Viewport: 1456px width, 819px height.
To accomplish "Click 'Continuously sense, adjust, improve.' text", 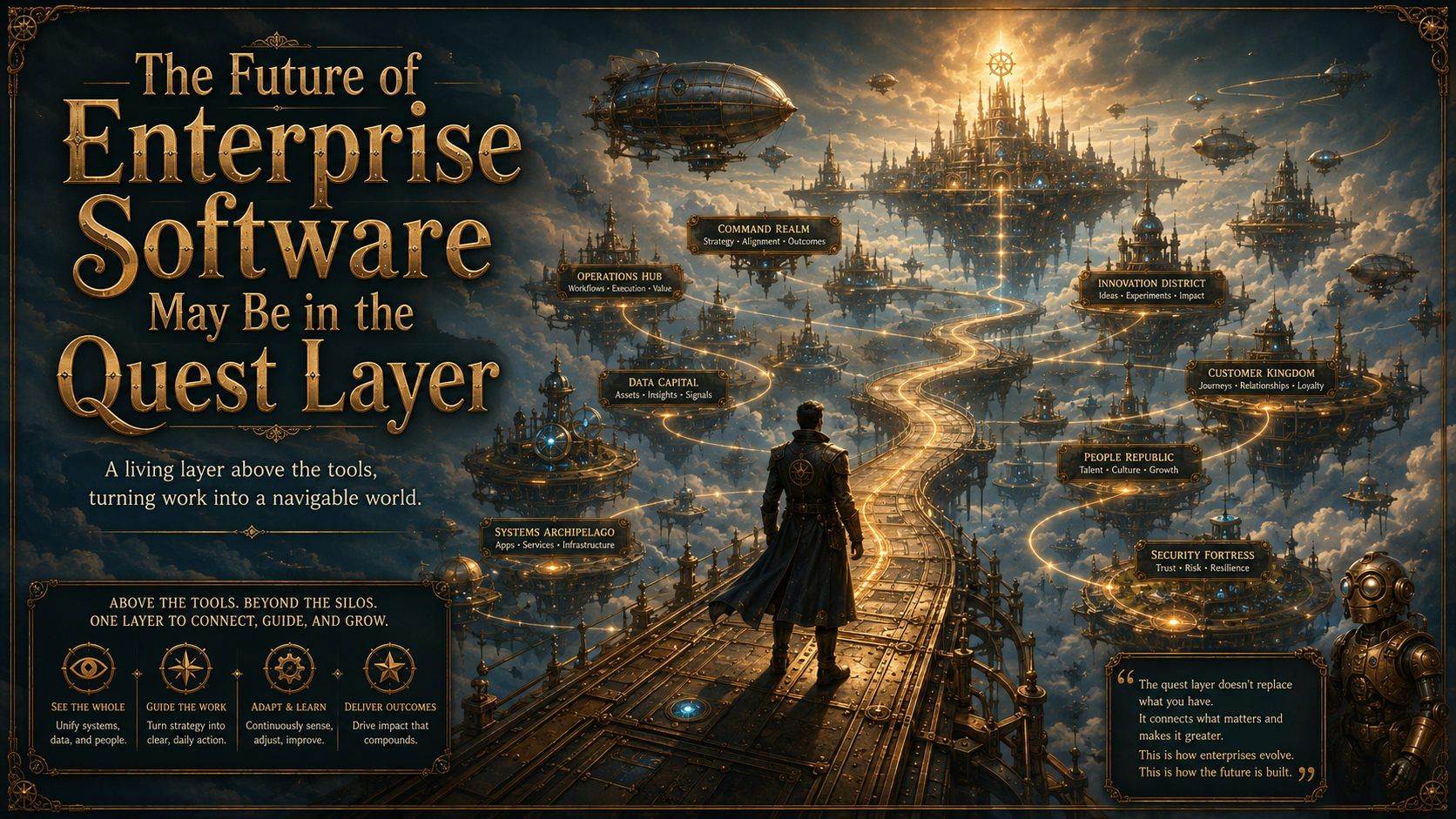I will pyautogui.click(x=289, y=733).
